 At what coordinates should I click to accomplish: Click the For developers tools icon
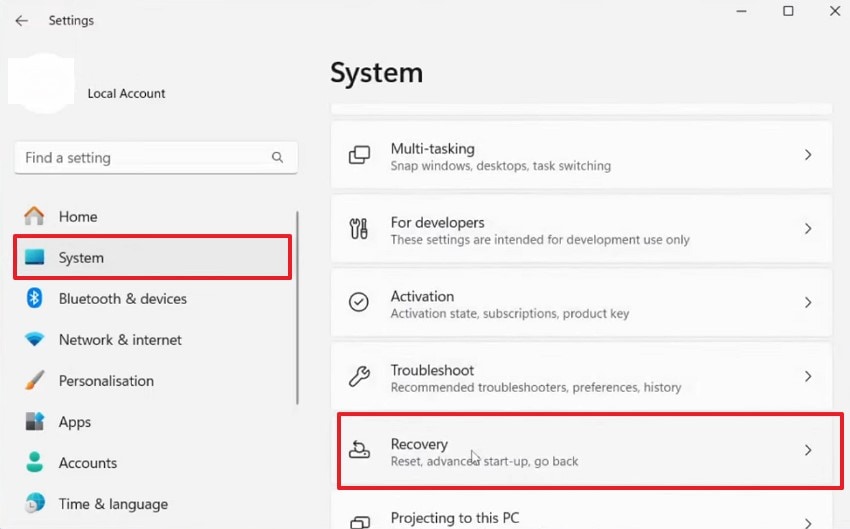pos(359,229)
